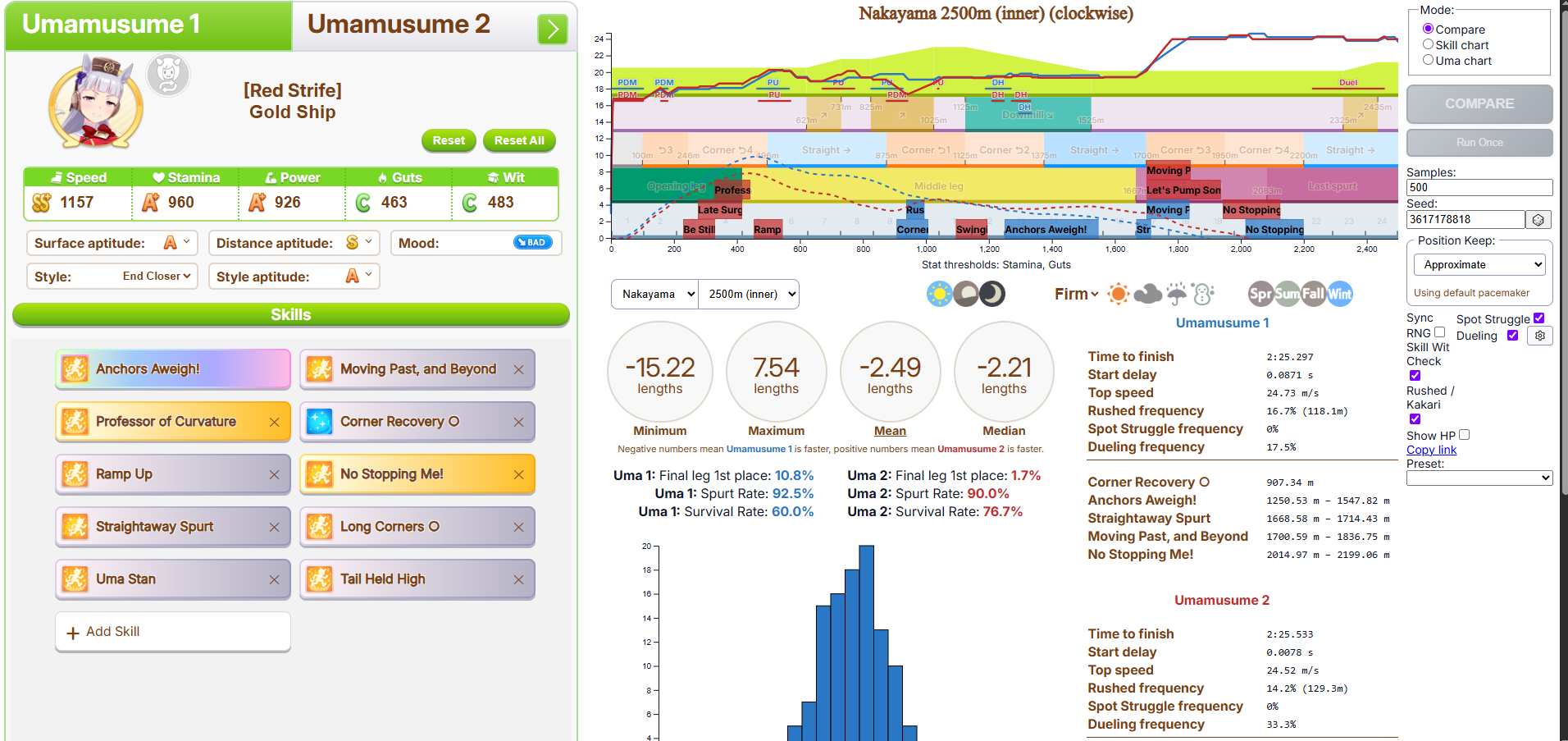The height and width of the screenshot is (741, 1568).
Task: Remove the No Stopping Me! skill
Action: [518, 475]
